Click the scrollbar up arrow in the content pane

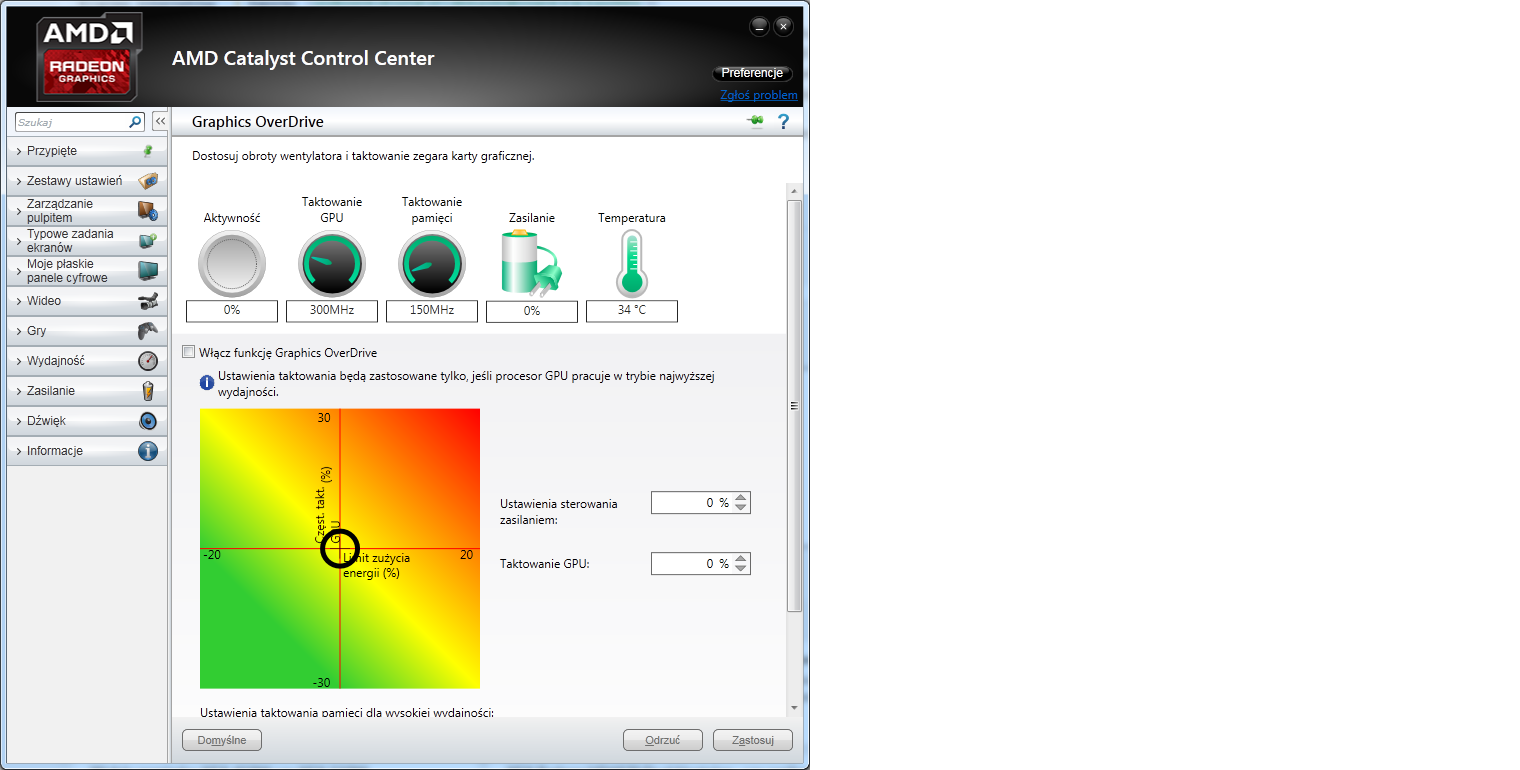click(794, 191)
